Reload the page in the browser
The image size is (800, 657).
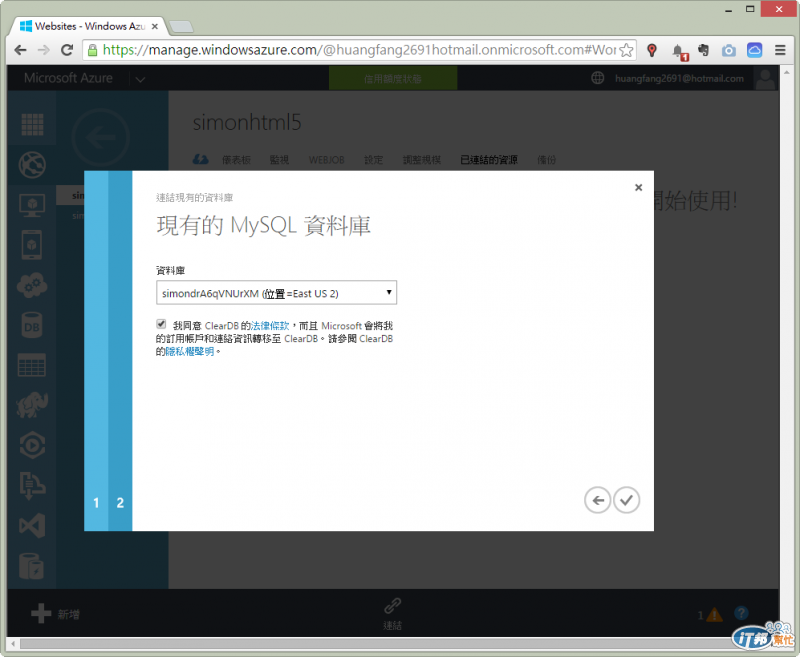point(67,50)
